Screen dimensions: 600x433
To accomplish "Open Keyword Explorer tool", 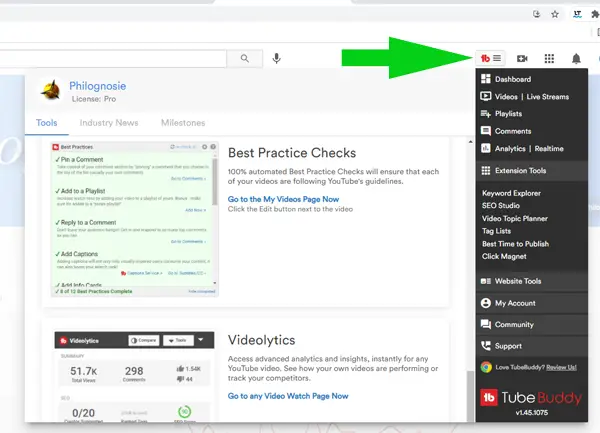I will coord(511,193).
